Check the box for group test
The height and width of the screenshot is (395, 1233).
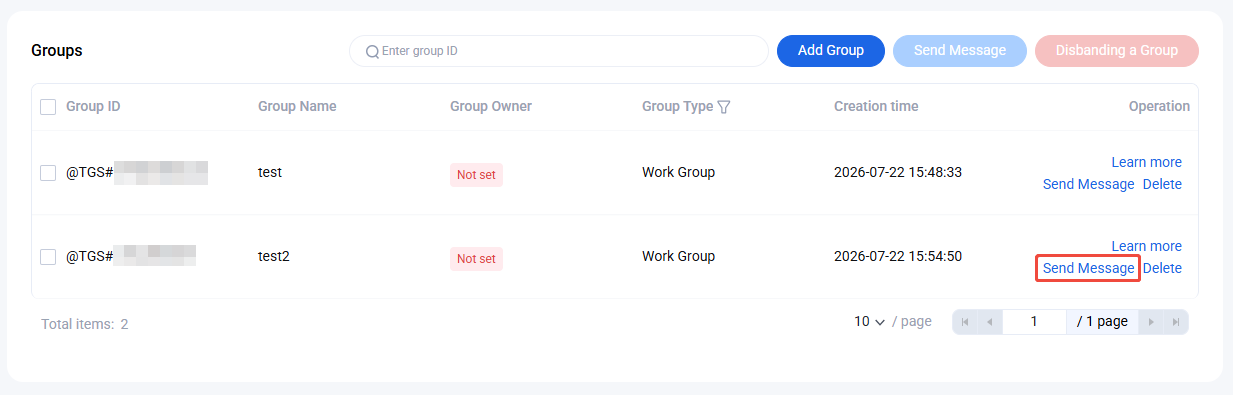pyautogui.click(x=48, y=173)
